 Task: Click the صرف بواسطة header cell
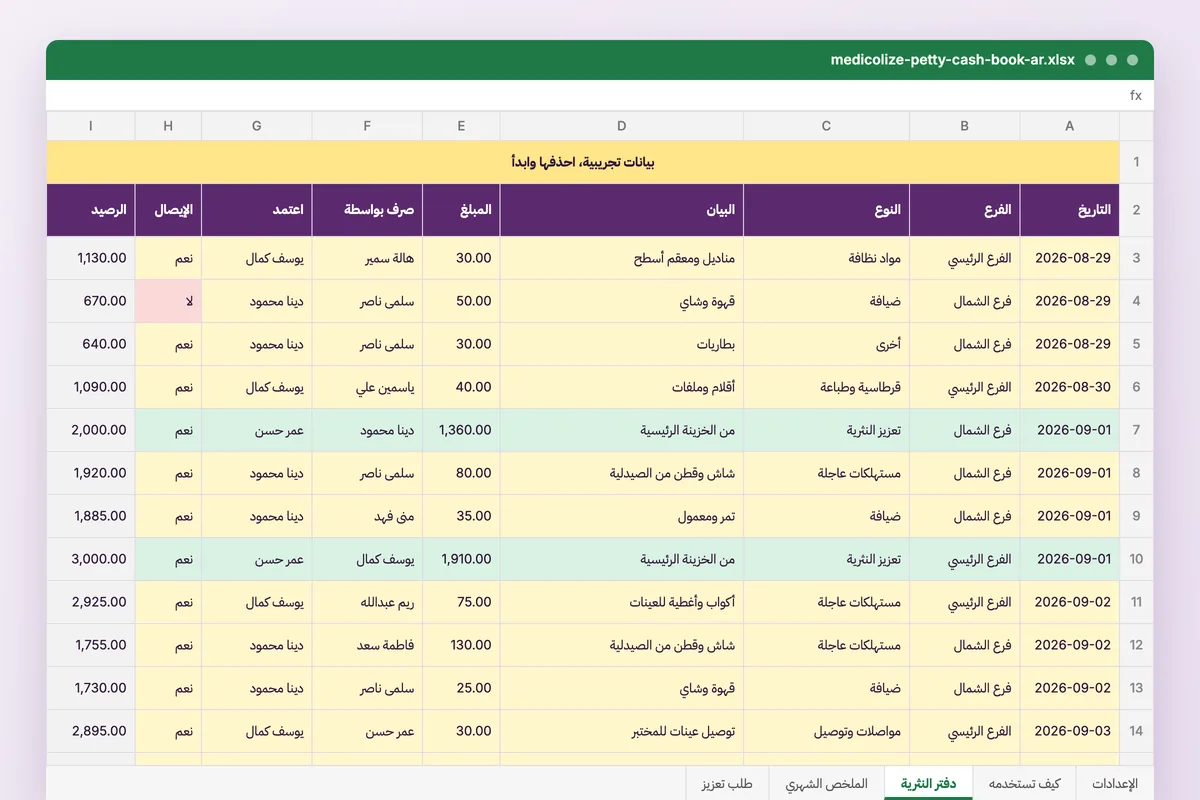(x=367, y=210)
